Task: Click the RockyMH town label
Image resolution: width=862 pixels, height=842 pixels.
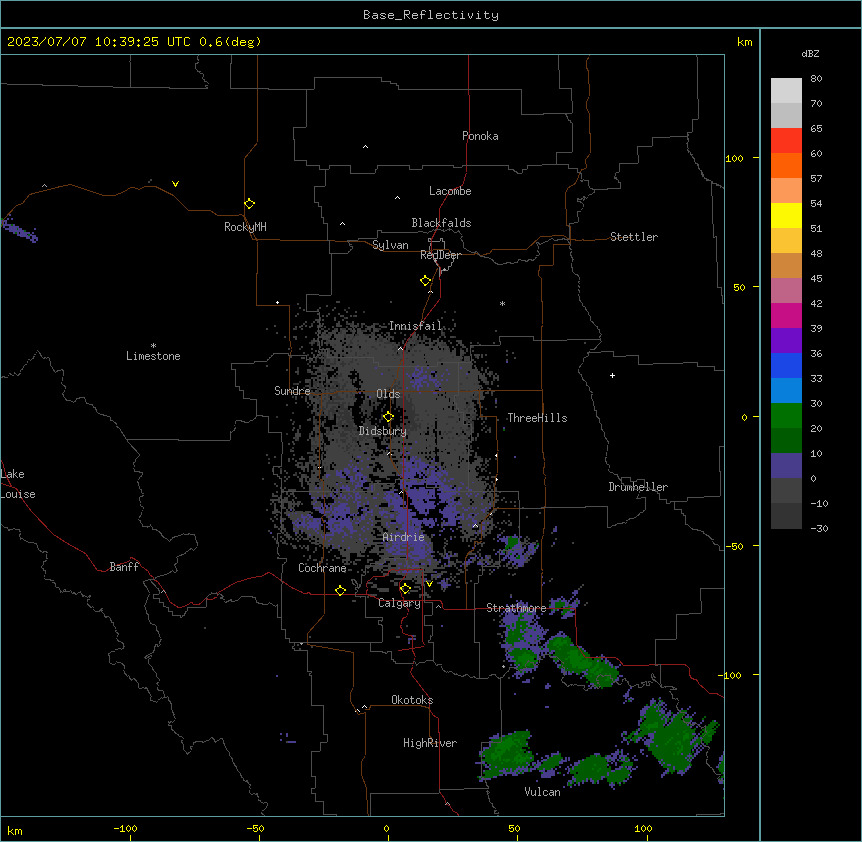Action: [245, 227]
